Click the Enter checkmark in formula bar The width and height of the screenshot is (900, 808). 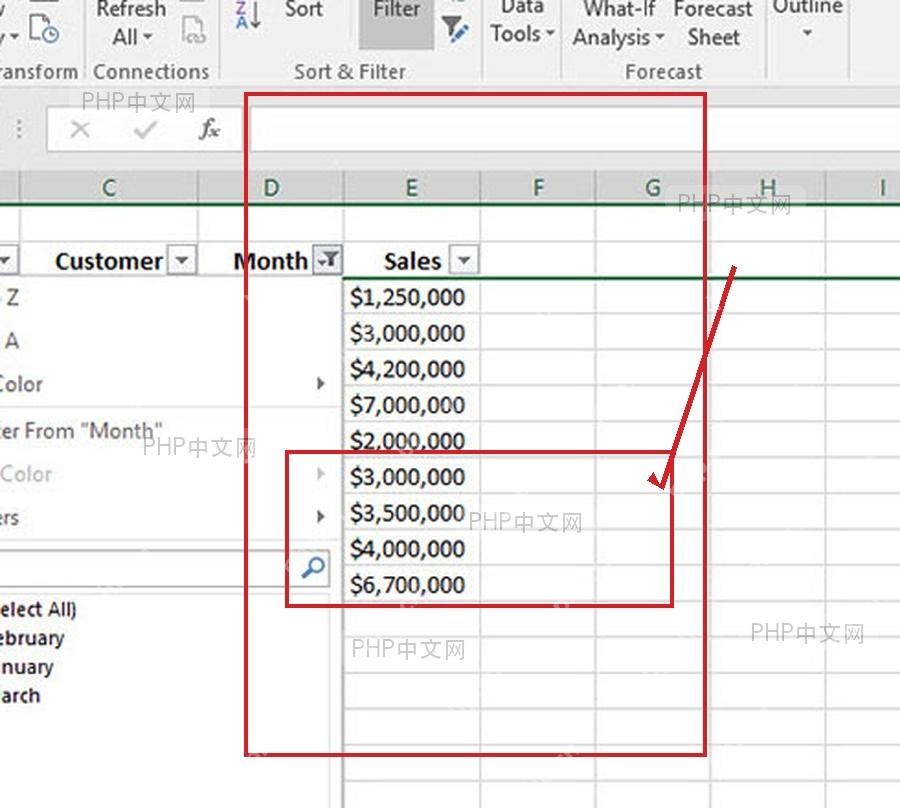(x=145, y=130)
